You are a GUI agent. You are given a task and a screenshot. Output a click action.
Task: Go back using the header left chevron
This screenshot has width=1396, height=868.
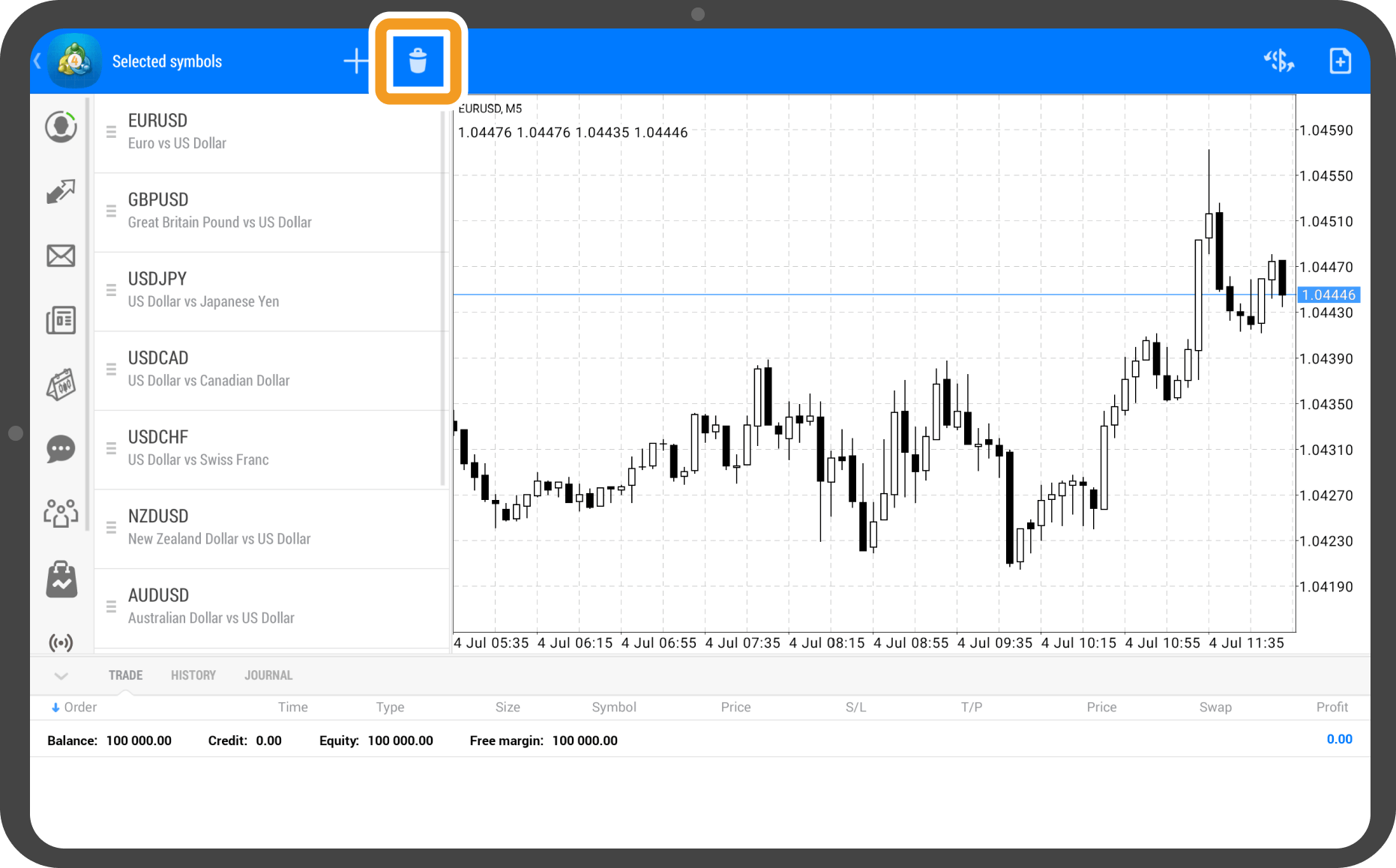click(37, 61)
